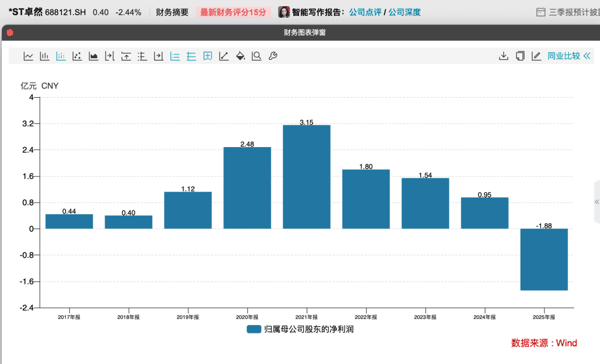Toggle the blue horizontal gridlines icon
Image resolution: width=600 pixels, height=364 pixels.
[191, 56]
